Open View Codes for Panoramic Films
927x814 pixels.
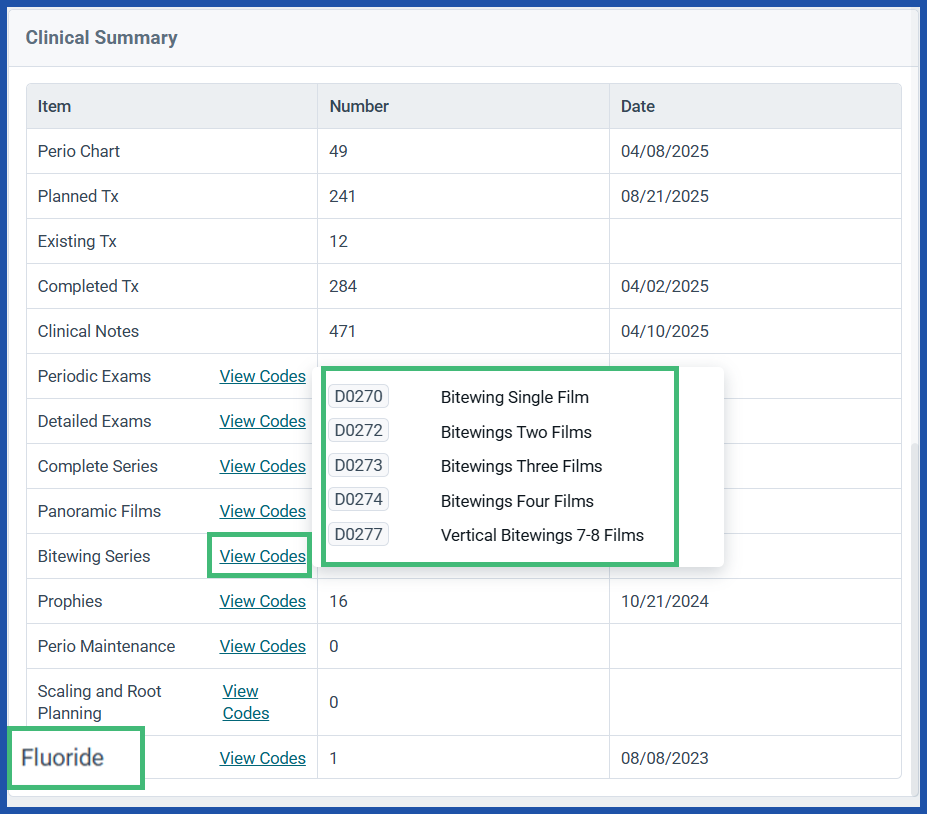point(262,511)
